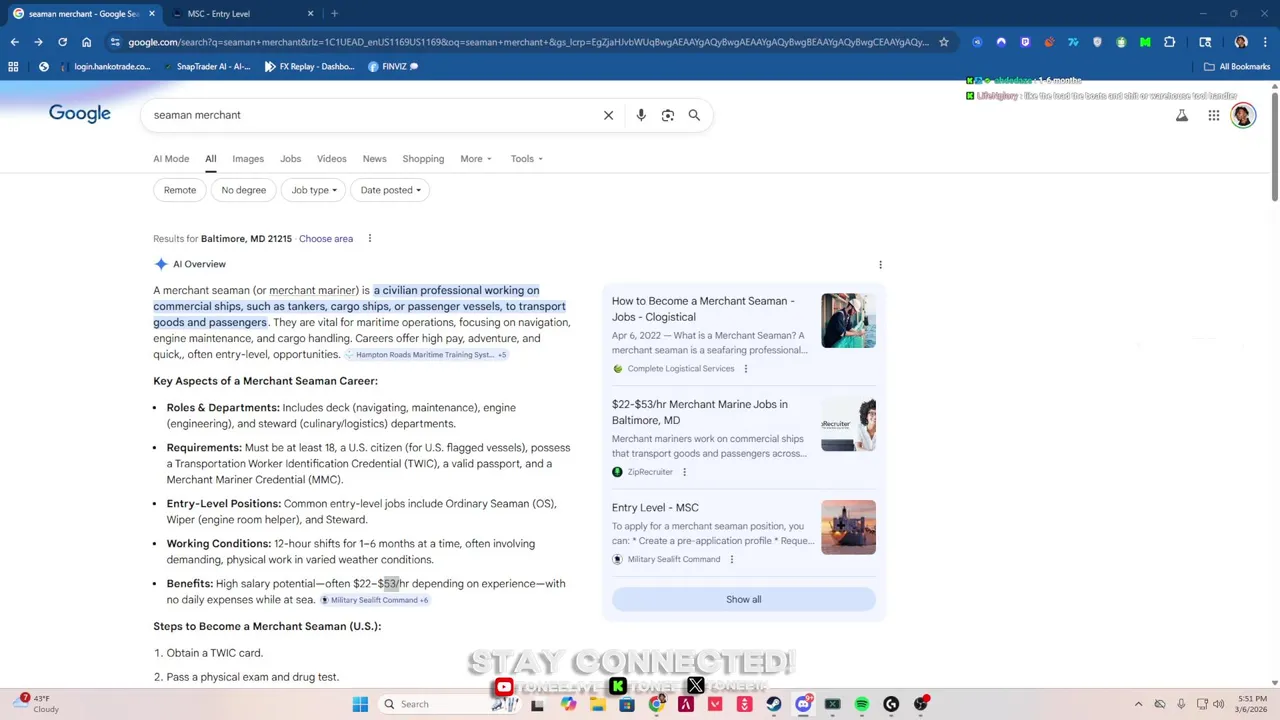Open the Google account profile picture
Screen dimensions: 1280x720
click(x=1243, y=115)
